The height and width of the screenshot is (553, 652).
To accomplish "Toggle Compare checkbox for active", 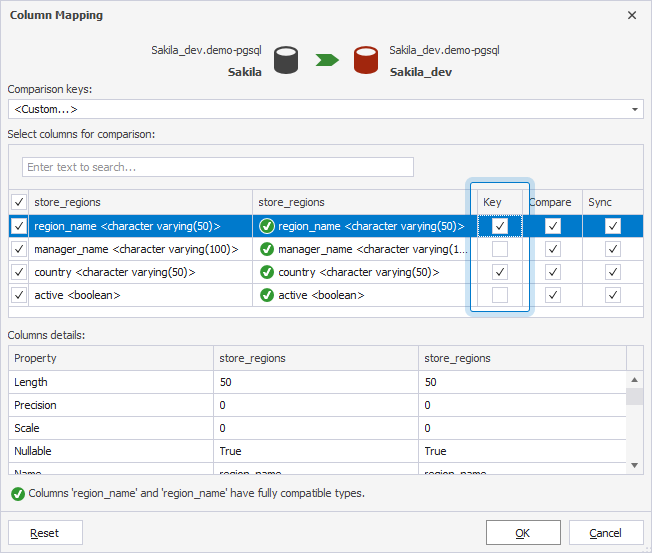I will point(553,295).
